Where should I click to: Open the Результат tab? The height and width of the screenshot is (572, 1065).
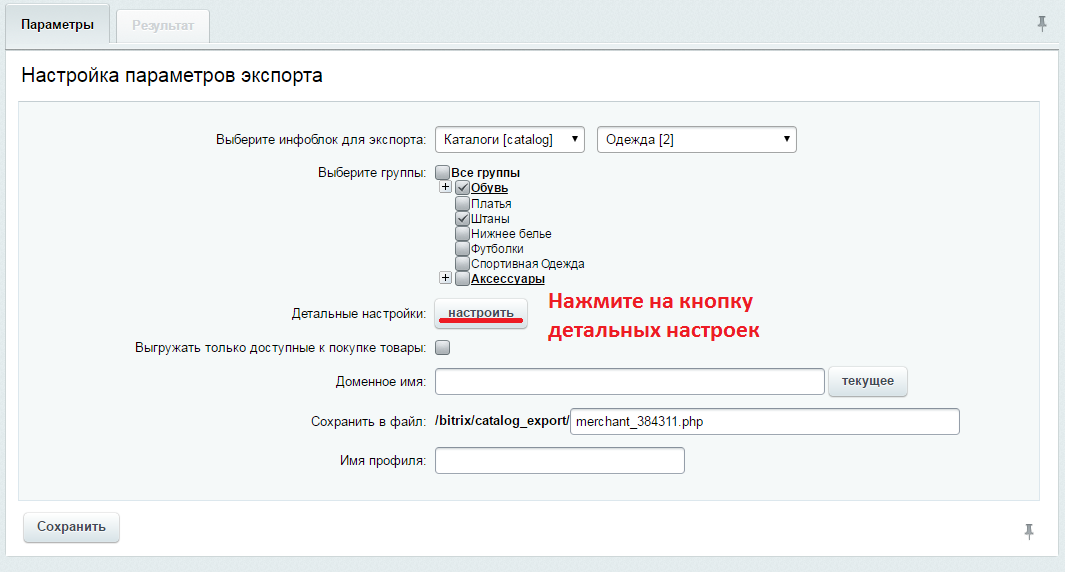(x=163, y=25)
